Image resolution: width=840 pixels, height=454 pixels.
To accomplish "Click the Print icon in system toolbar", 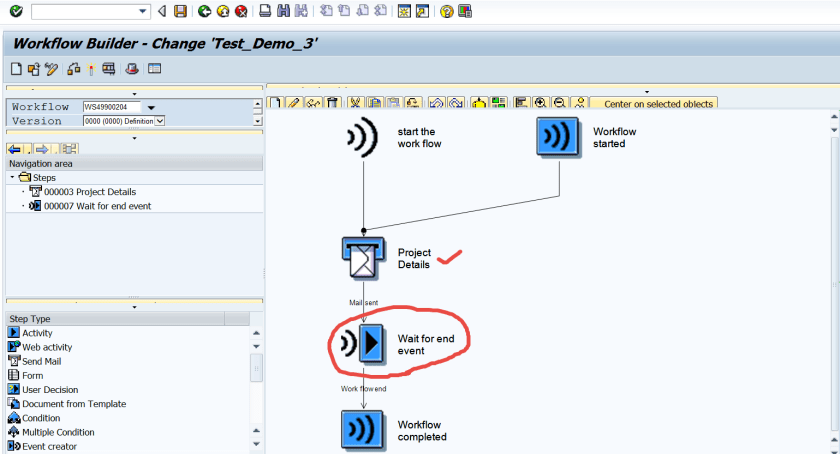I will [x=265, y=11].
